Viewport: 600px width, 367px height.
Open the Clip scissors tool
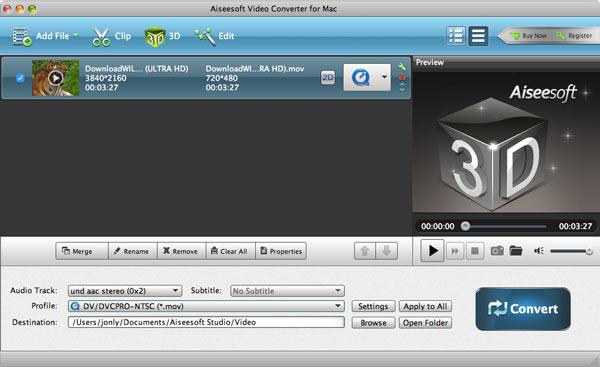click(111, 36)
